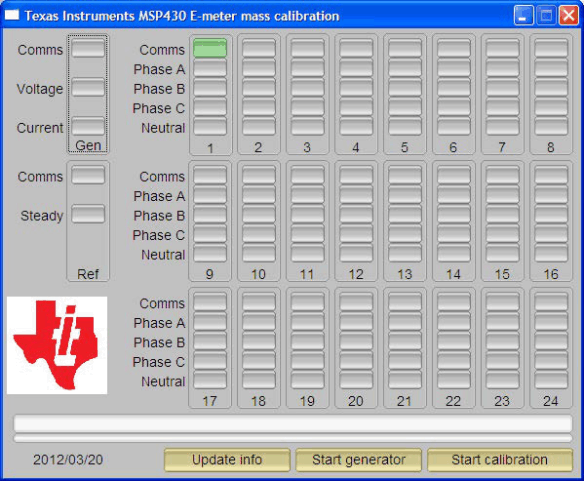584x481 pixels.
Task: Click the Phase A indicator of meter 9
Action: [210, 195]
